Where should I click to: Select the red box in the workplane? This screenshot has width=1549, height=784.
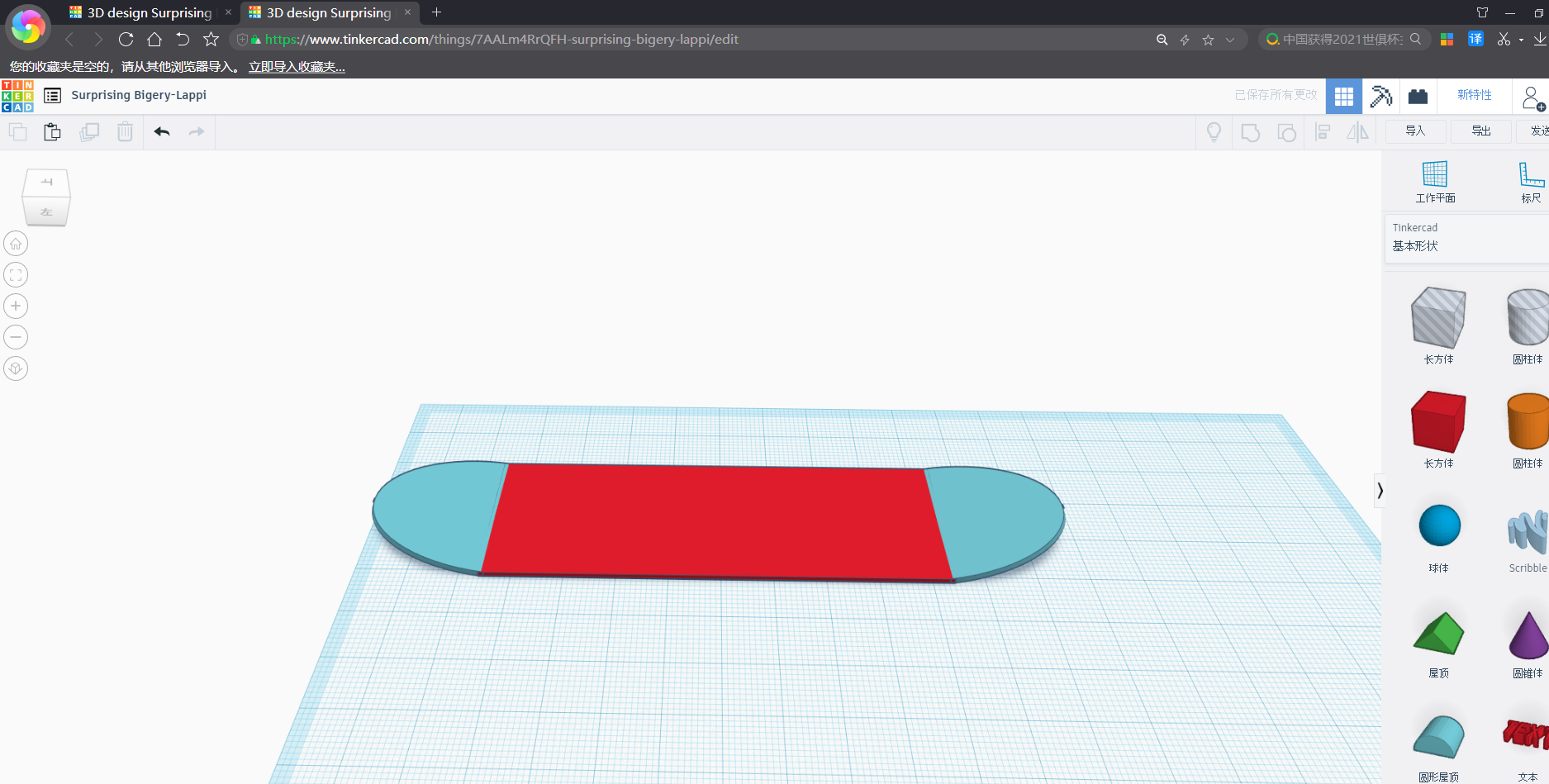pyautogui.click(x=715, y=522)
